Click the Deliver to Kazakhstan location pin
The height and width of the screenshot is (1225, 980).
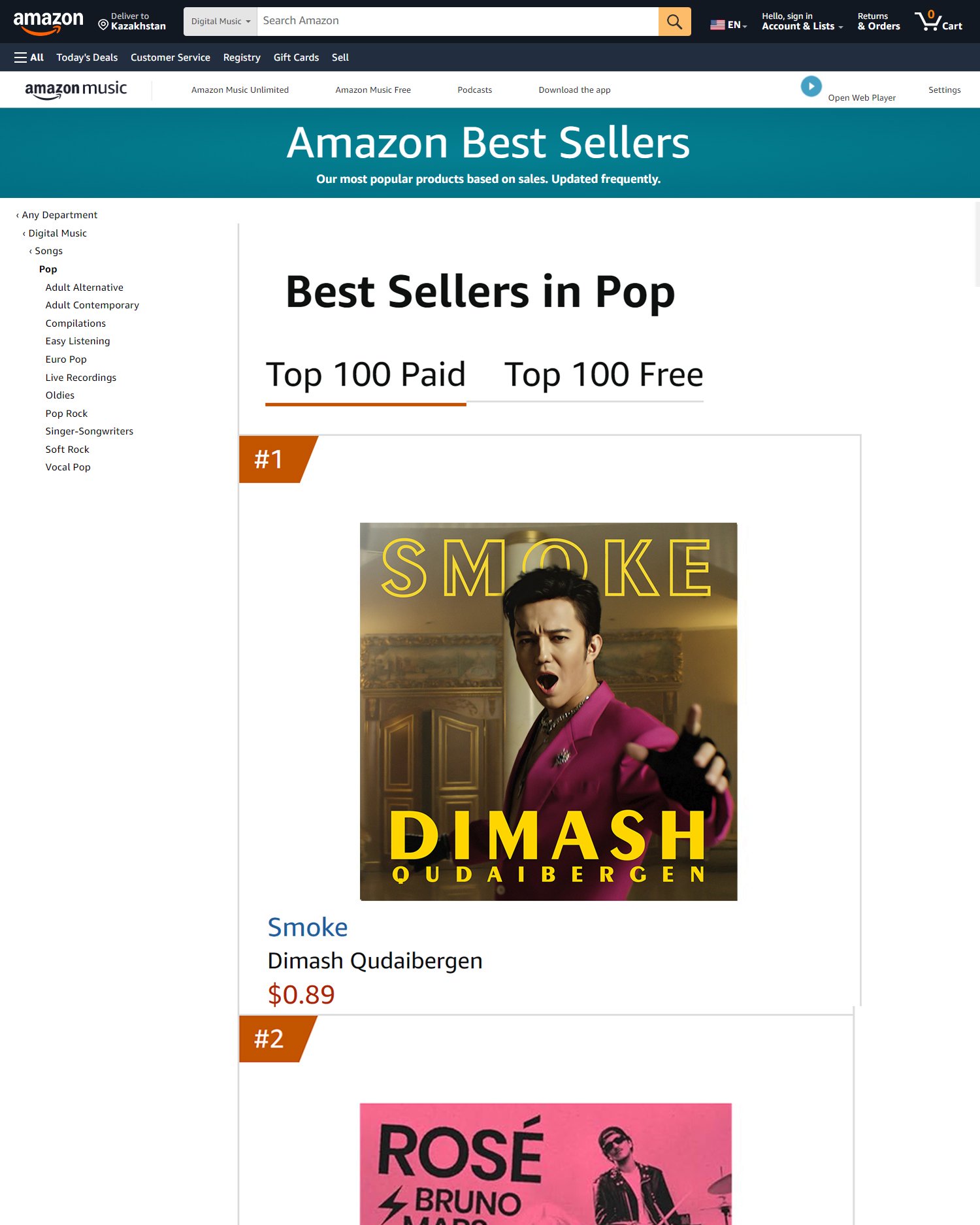tap(103, 25)
